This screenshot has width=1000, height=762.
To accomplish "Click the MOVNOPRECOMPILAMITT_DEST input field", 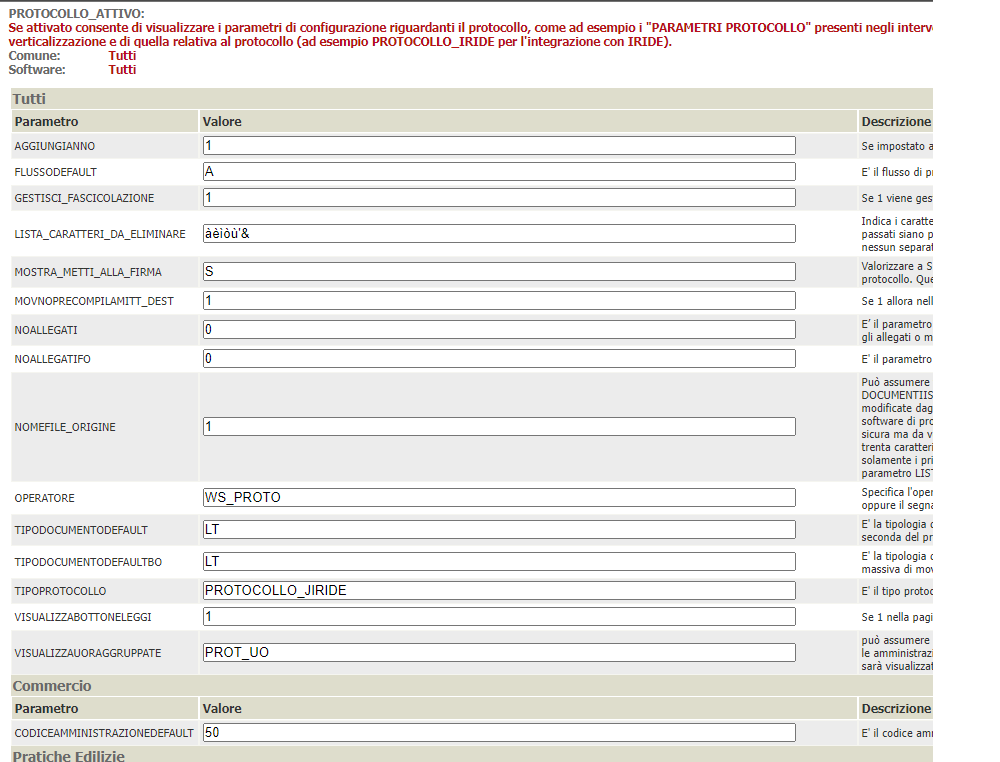I will (x=498, y=301).
